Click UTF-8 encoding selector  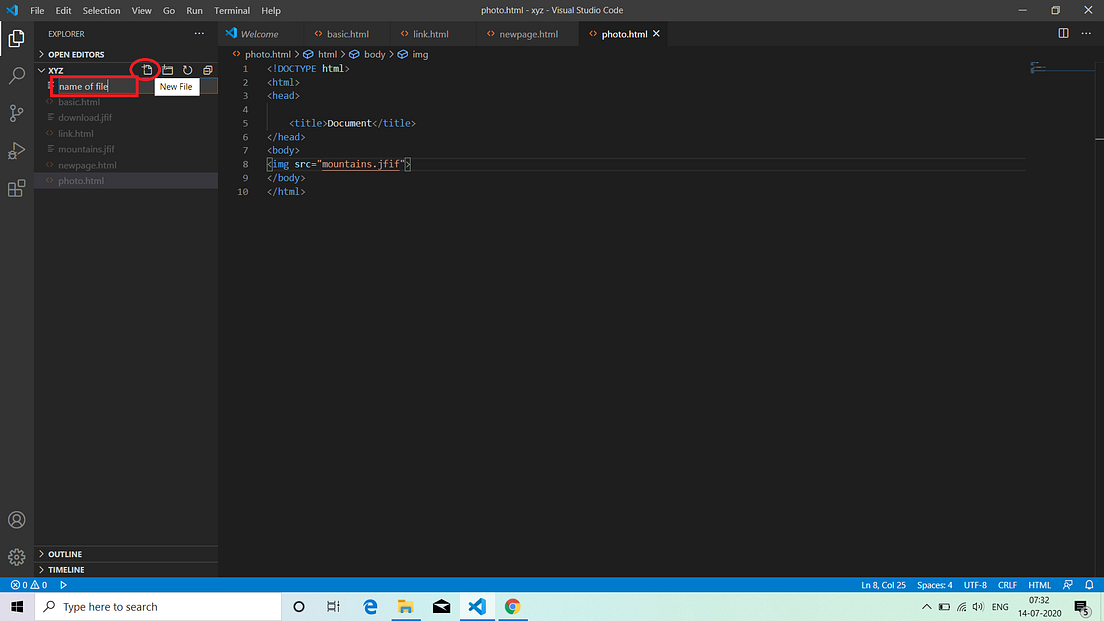point(975,585)
